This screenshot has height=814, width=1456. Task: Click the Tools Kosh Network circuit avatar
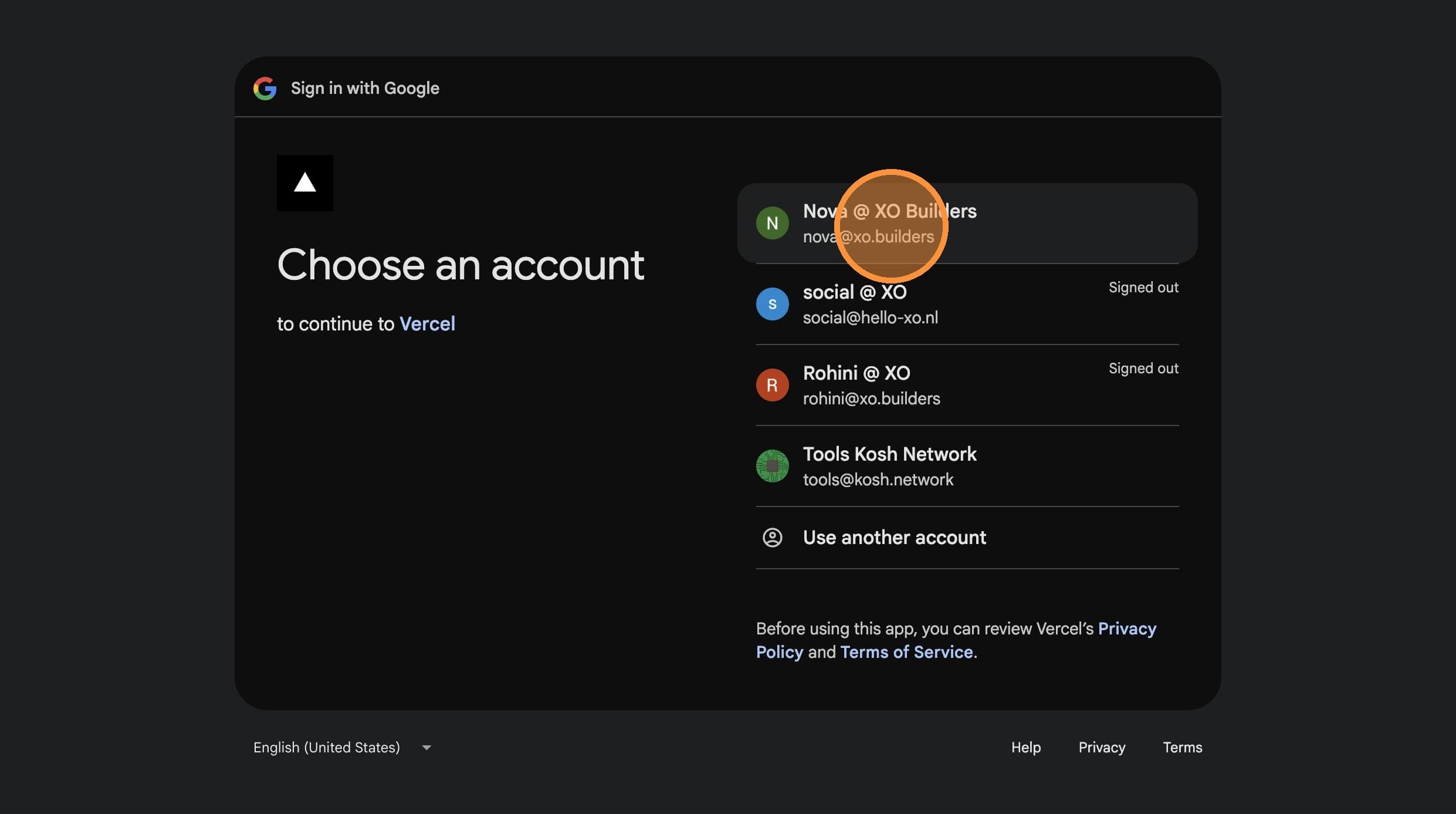[772, 466]
